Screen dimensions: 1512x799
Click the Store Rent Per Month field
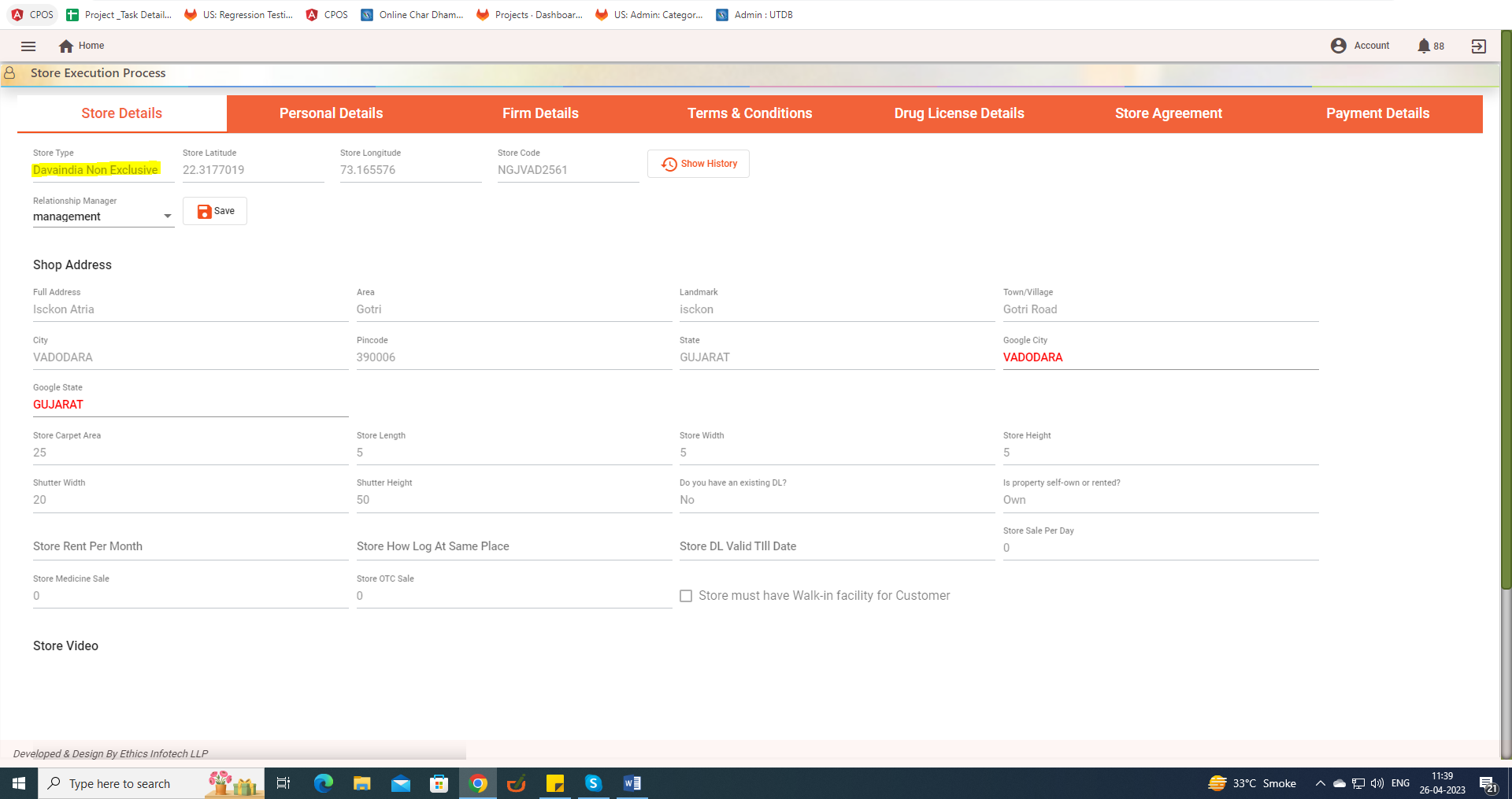pos(190,546)
